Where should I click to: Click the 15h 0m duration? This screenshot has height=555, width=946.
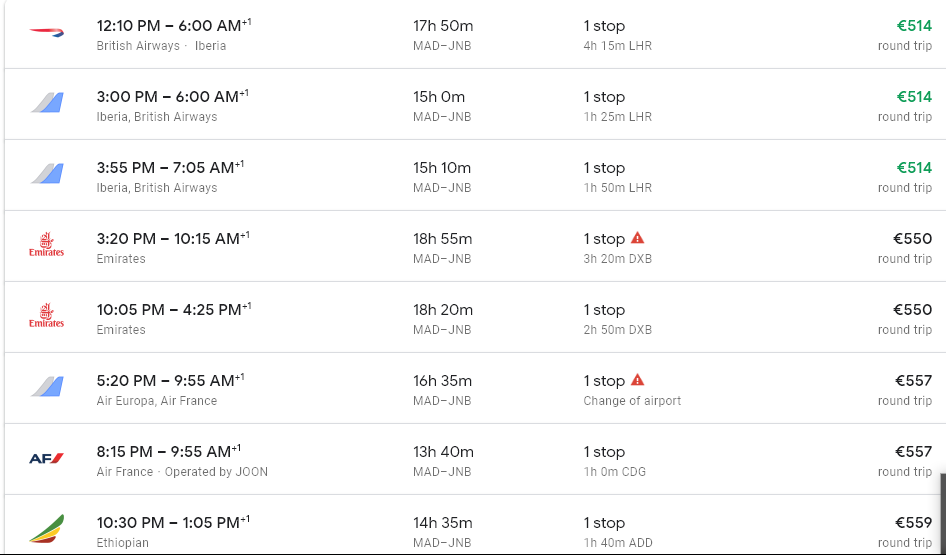[439, 97]
